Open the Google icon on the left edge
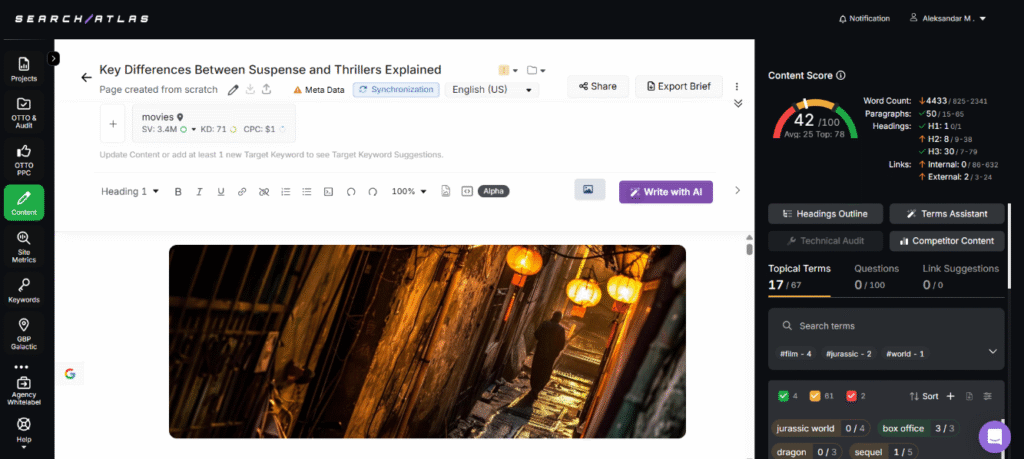Image resolution: width=1024 pixels, height=459 pixels. click(x=70, y=373)
